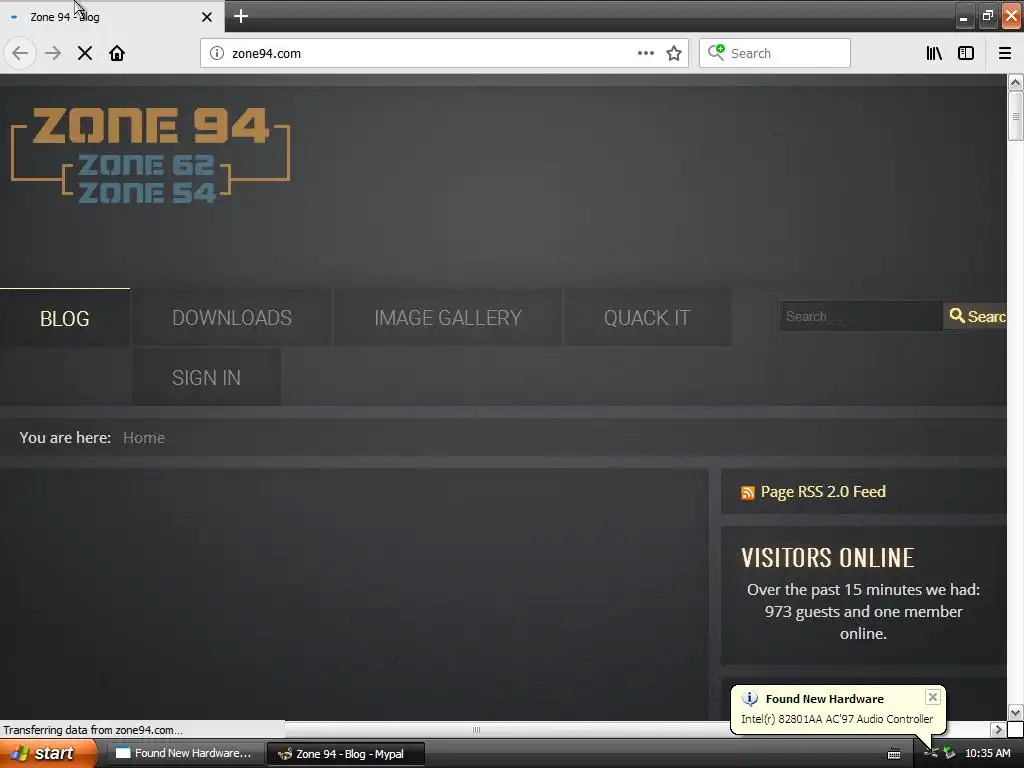Image resolution: width=1024 pixels, height=768 pixels.
Task: View site information icon in address bar
Action: [x=217, y=53]
